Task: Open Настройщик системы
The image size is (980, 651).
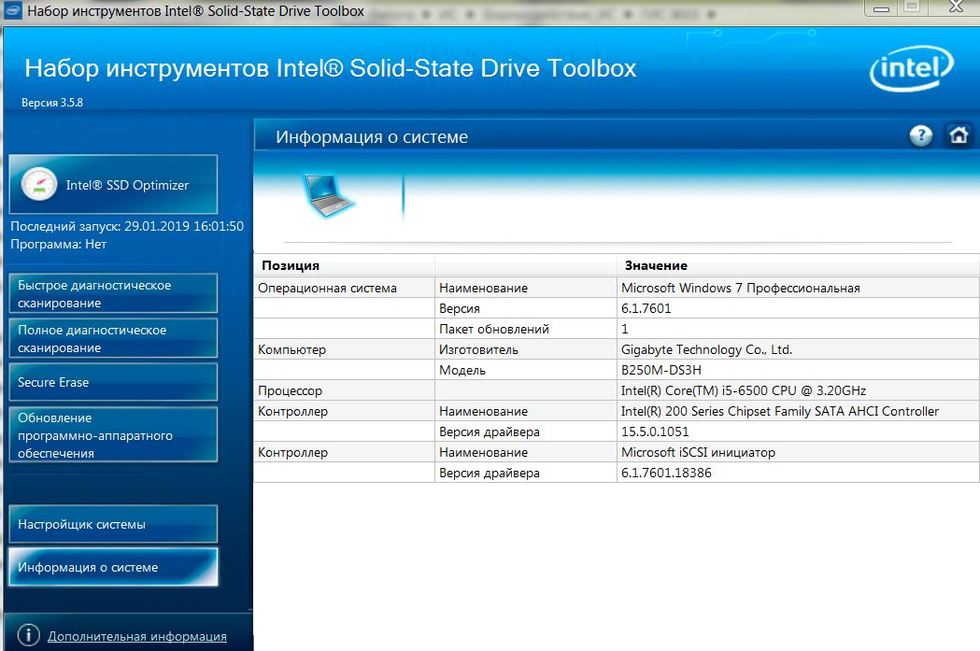Action: (x=112, y=524)
